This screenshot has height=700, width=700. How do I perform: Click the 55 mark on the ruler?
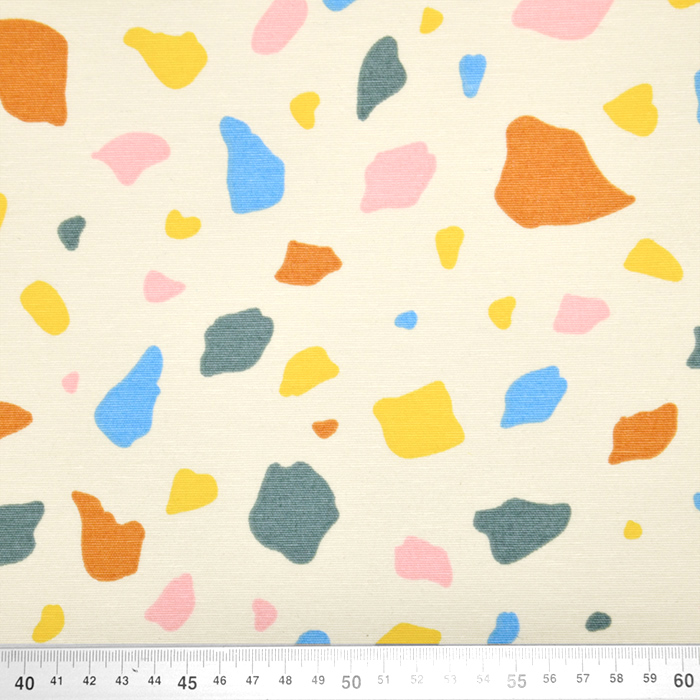click(516, 682)
